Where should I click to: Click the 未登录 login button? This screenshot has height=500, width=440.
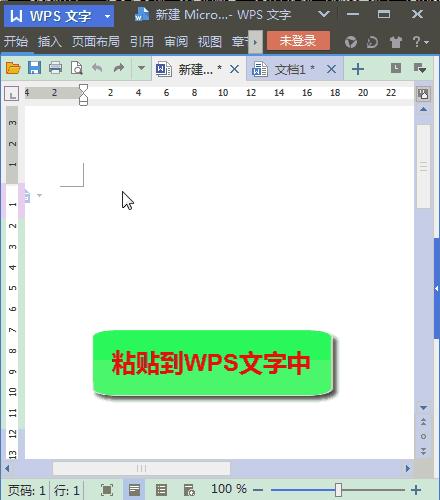298,41
